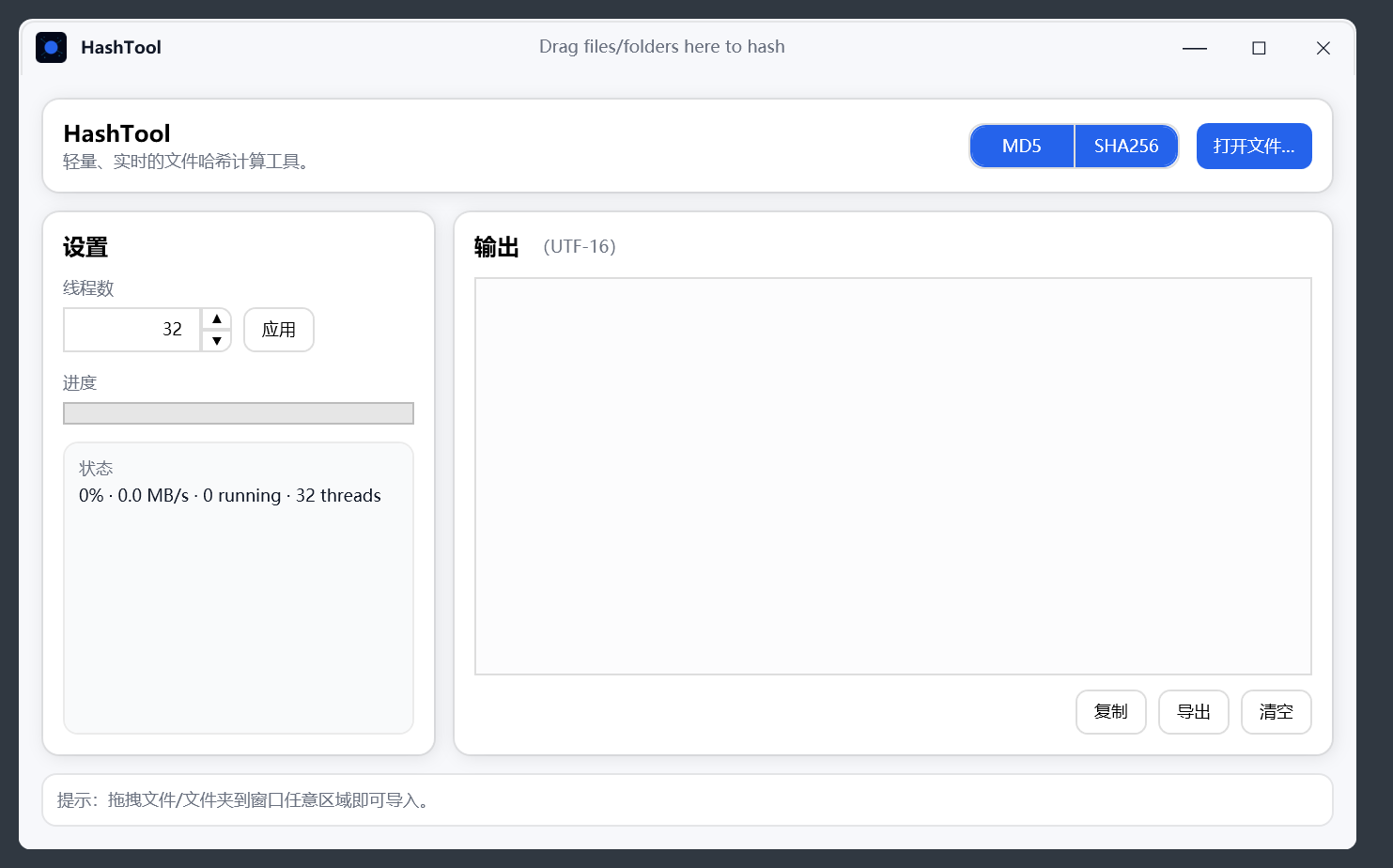This screenshot has width=1393, height=868.
Task: Export results with the 导出 button
Action: coord(1194,712)
